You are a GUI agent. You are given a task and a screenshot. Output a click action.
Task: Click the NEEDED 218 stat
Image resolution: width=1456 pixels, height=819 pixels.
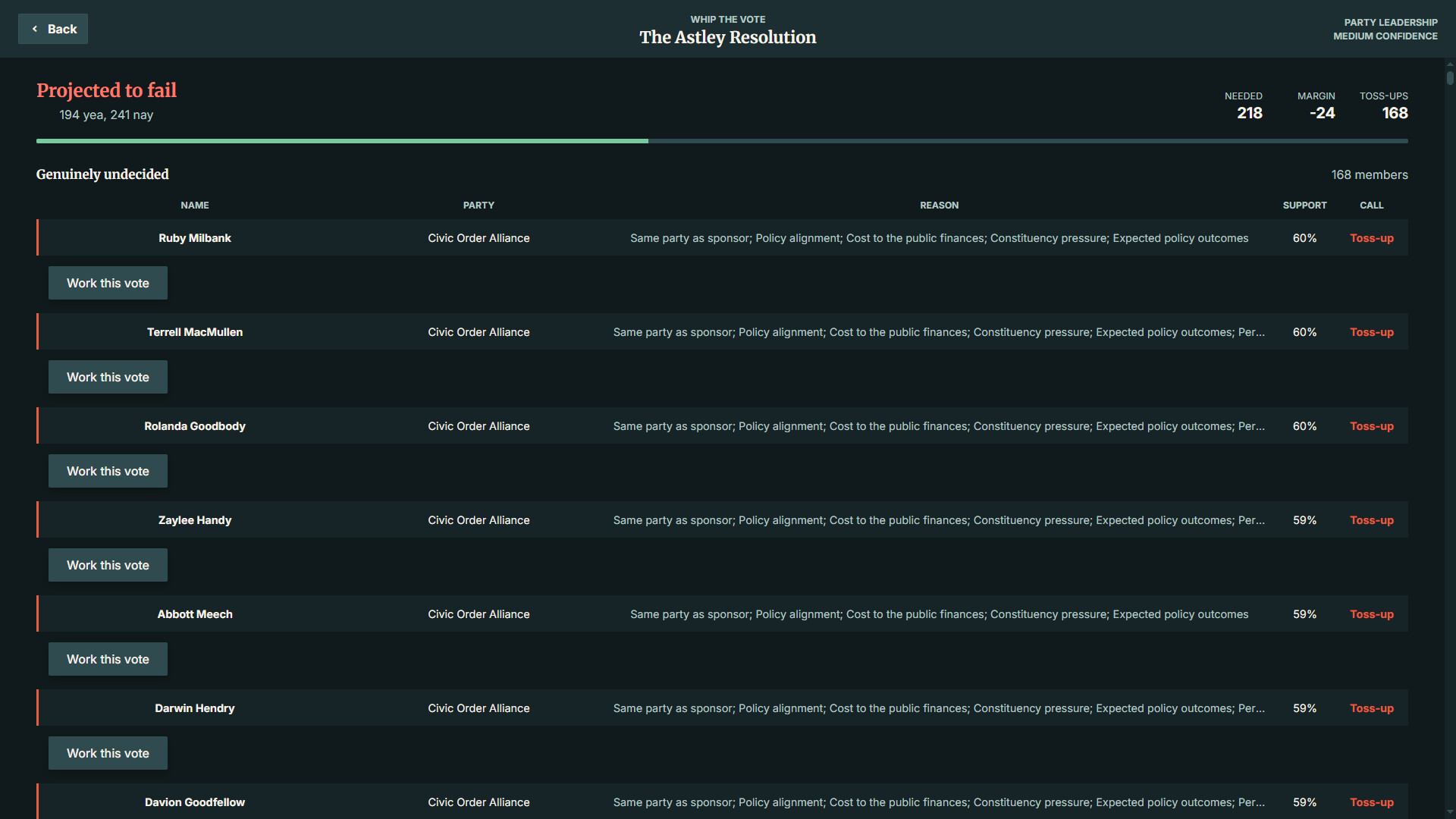pos(1244,105)
